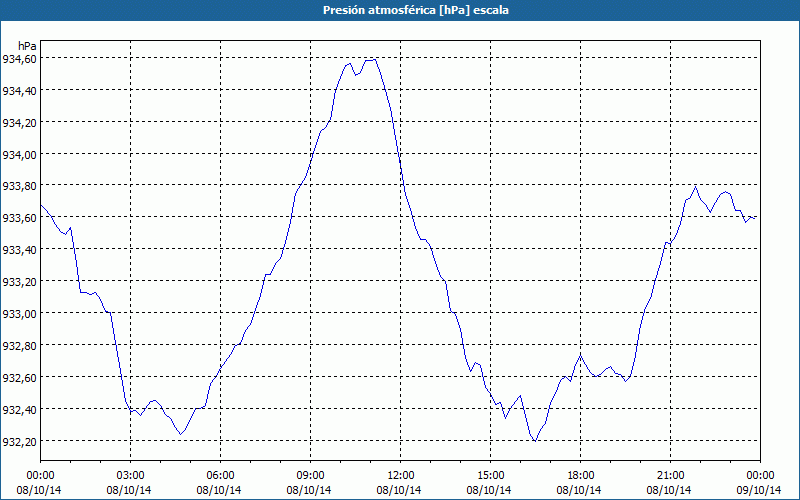Image resolution: width=800 pixels, height=500 pixels.
Task: Click the 00:00 label above first 08/10/14
Action: (x=40, y=476)
